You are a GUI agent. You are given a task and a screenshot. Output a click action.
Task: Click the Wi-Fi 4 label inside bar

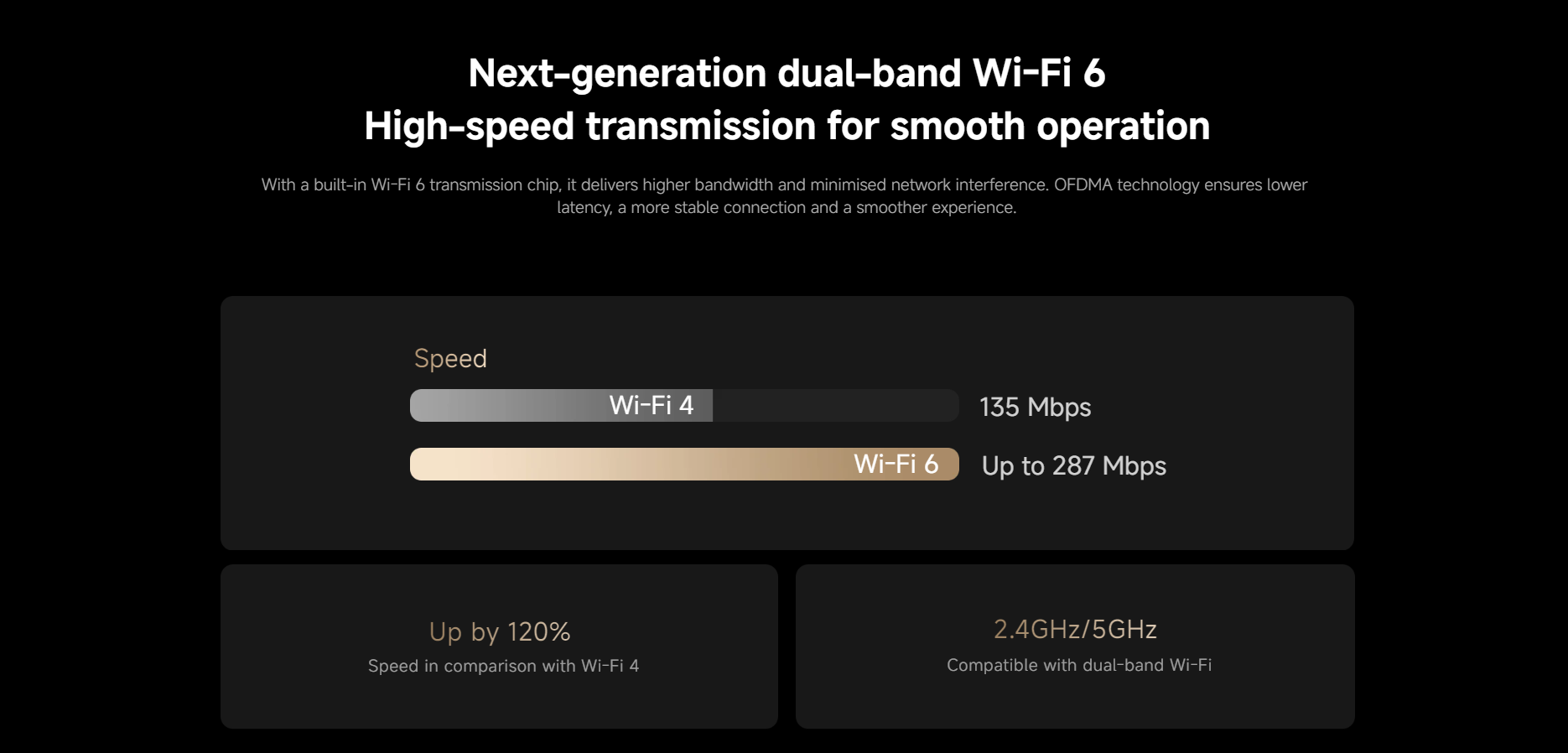tap(652, 405)
